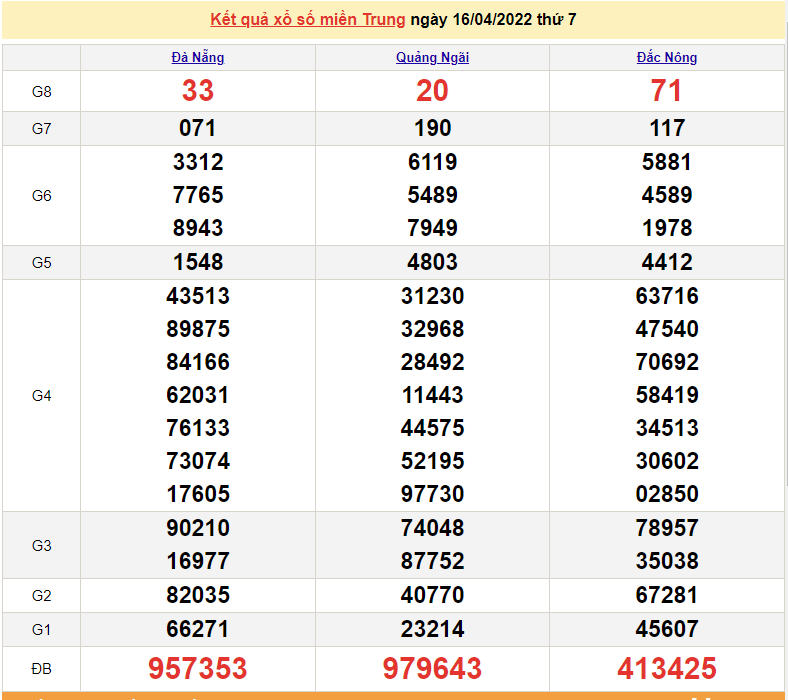
Task: Select G6 result 7765
Action: (x=198, y=195)
